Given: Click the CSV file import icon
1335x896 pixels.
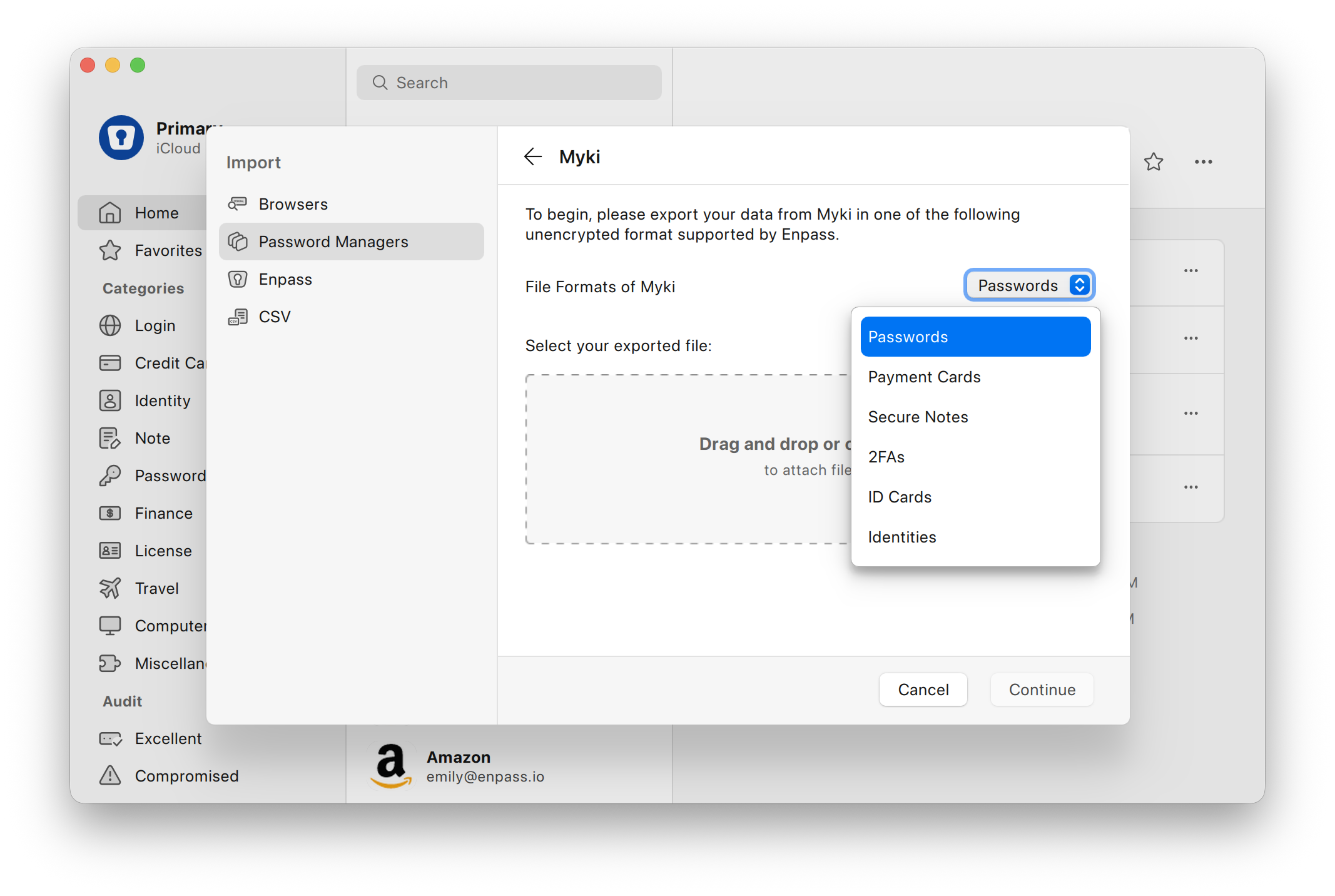Looking at the screenshot, I should click(238, 317).
